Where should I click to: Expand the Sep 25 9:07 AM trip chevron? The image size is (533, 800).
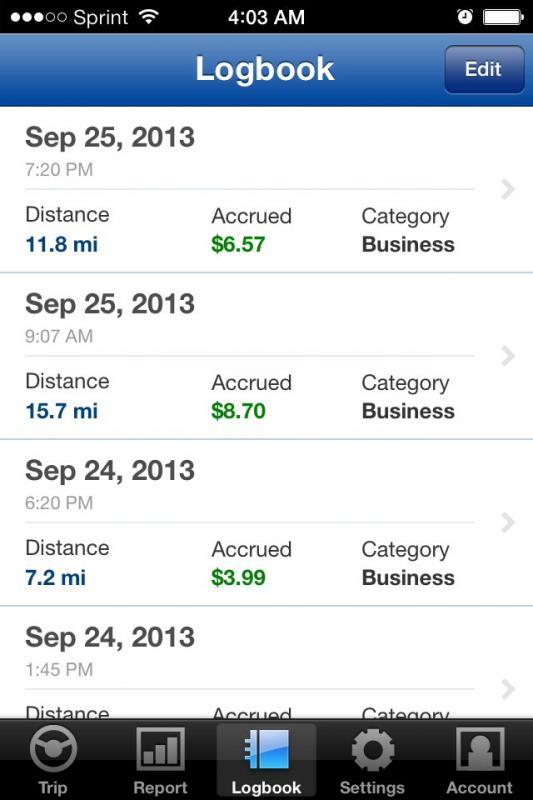[x=507, y=356]
